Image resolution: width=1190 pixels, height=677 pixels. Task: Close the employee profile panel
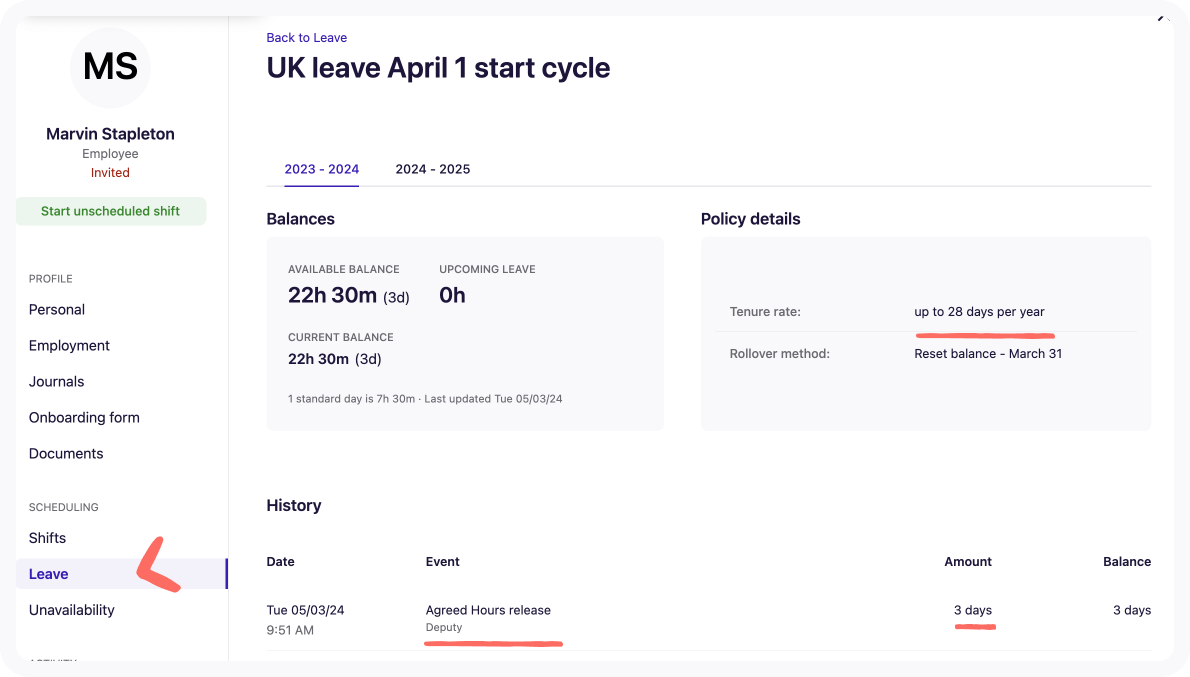pos(1164,18)
